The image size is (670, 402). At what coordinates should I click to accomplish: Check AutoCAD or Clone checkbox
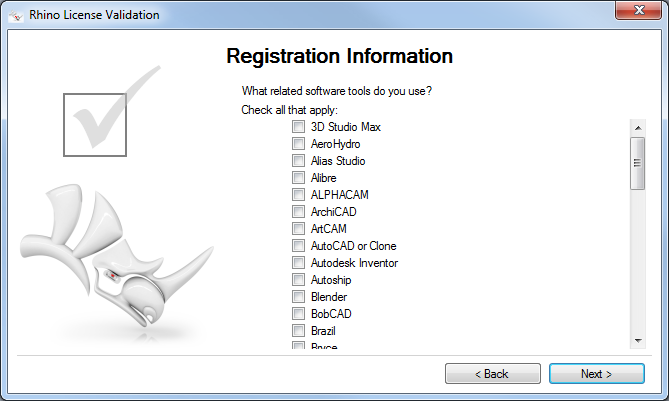(x=298, y=246)
